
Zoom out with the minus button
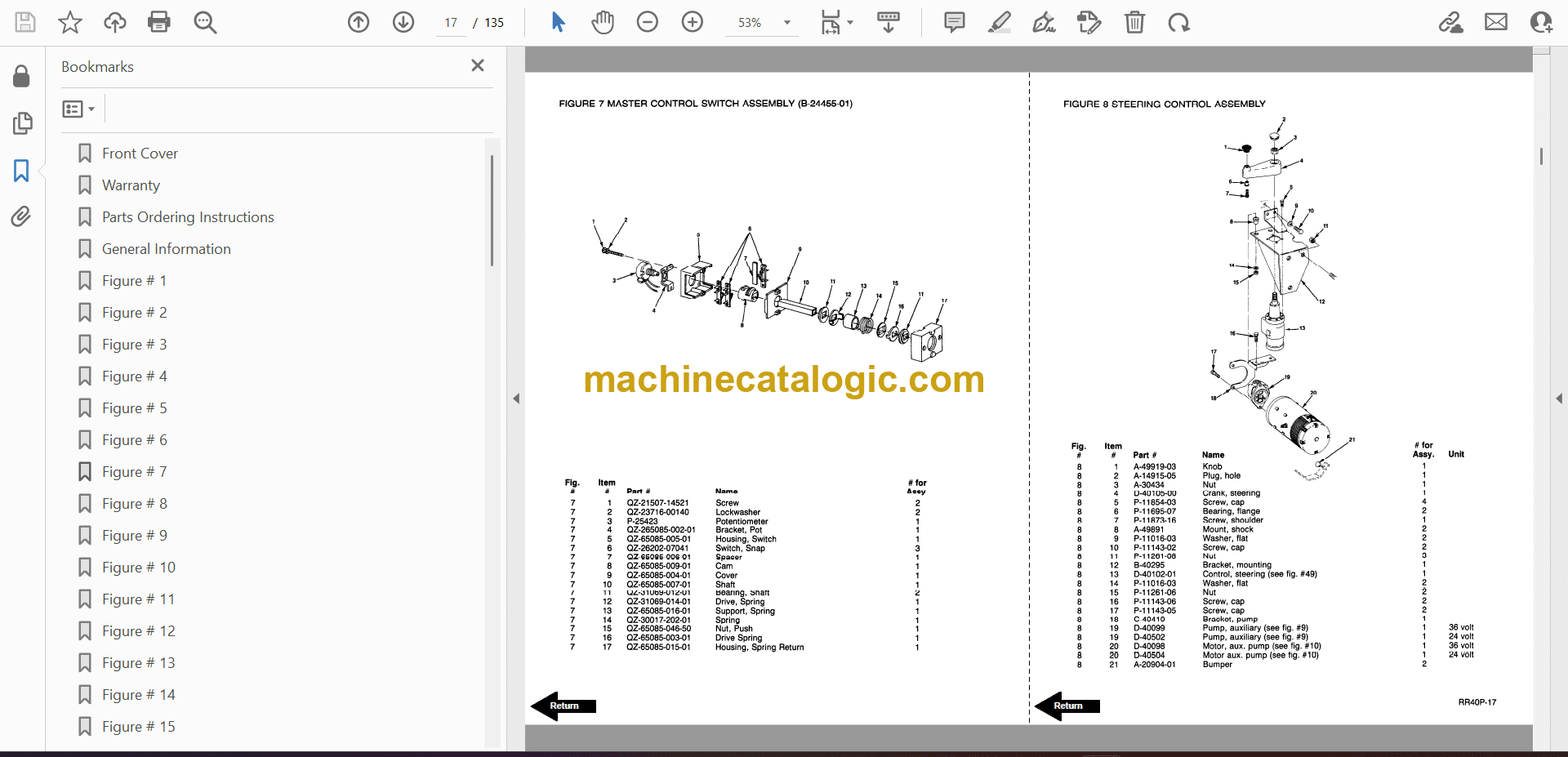click(648, 22)
